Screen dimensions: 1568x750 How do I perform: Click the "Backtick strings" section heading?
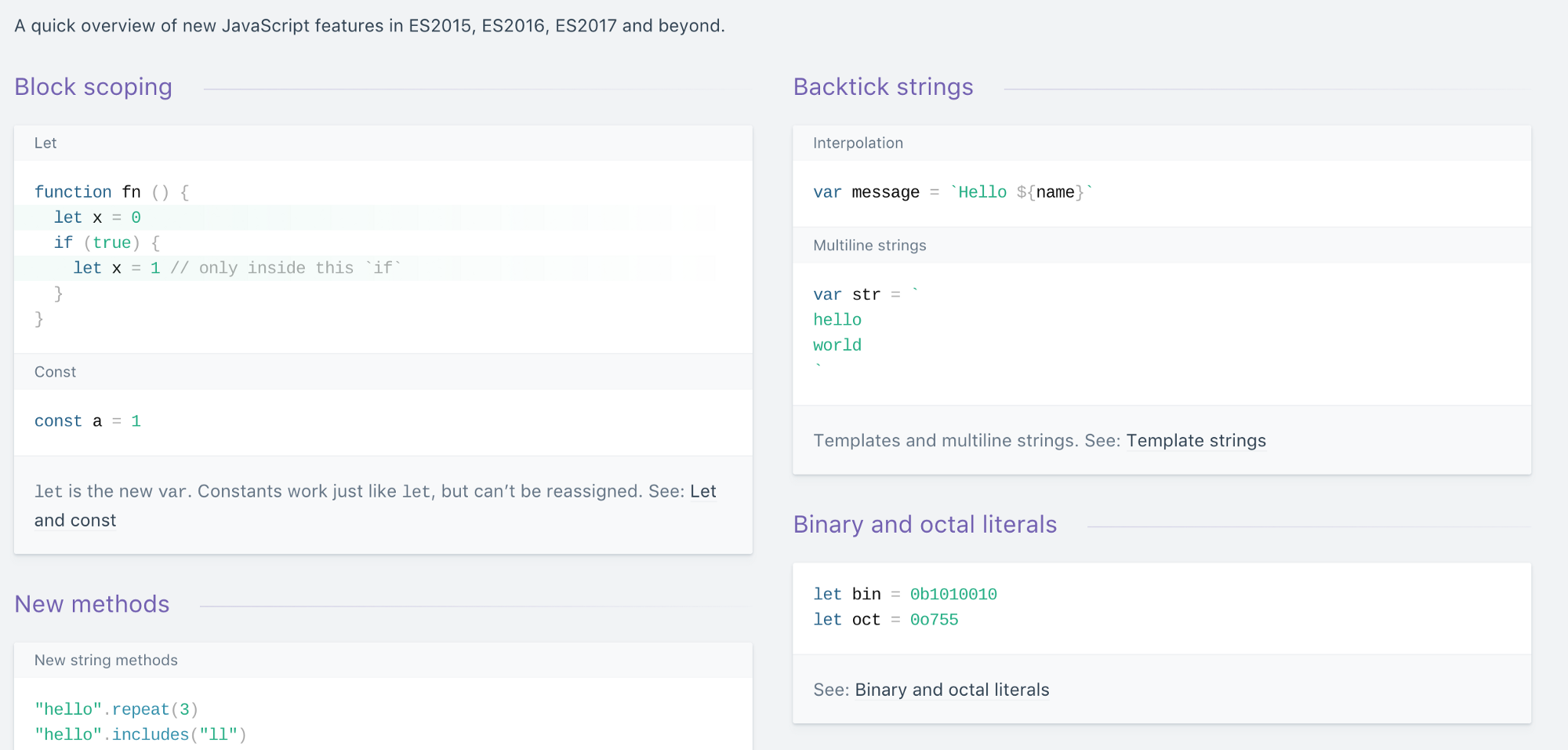883,87
